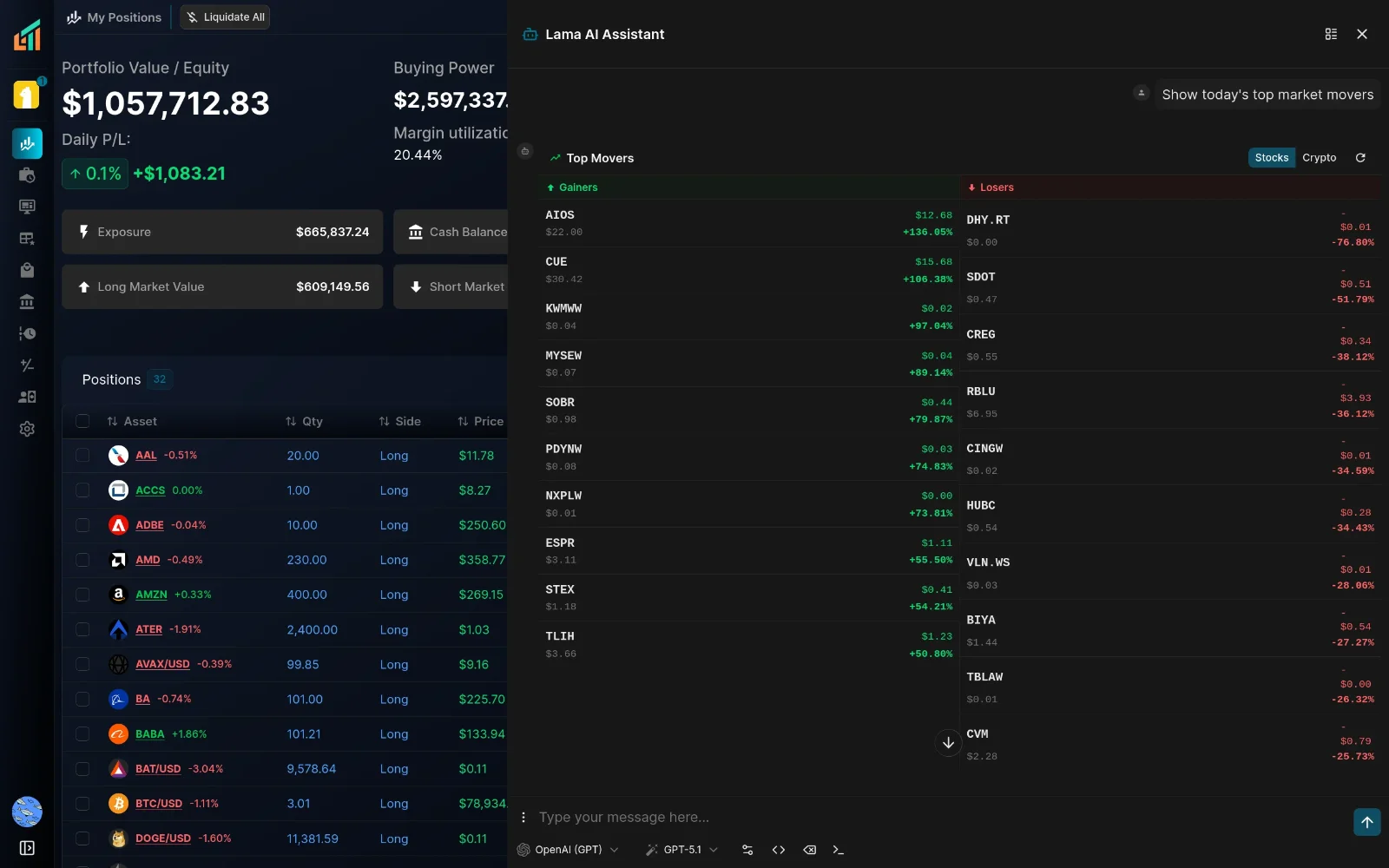Screen dimensions: 1389x868
Task: Open the positions chart sidebar icon
Action: [27, 143]
